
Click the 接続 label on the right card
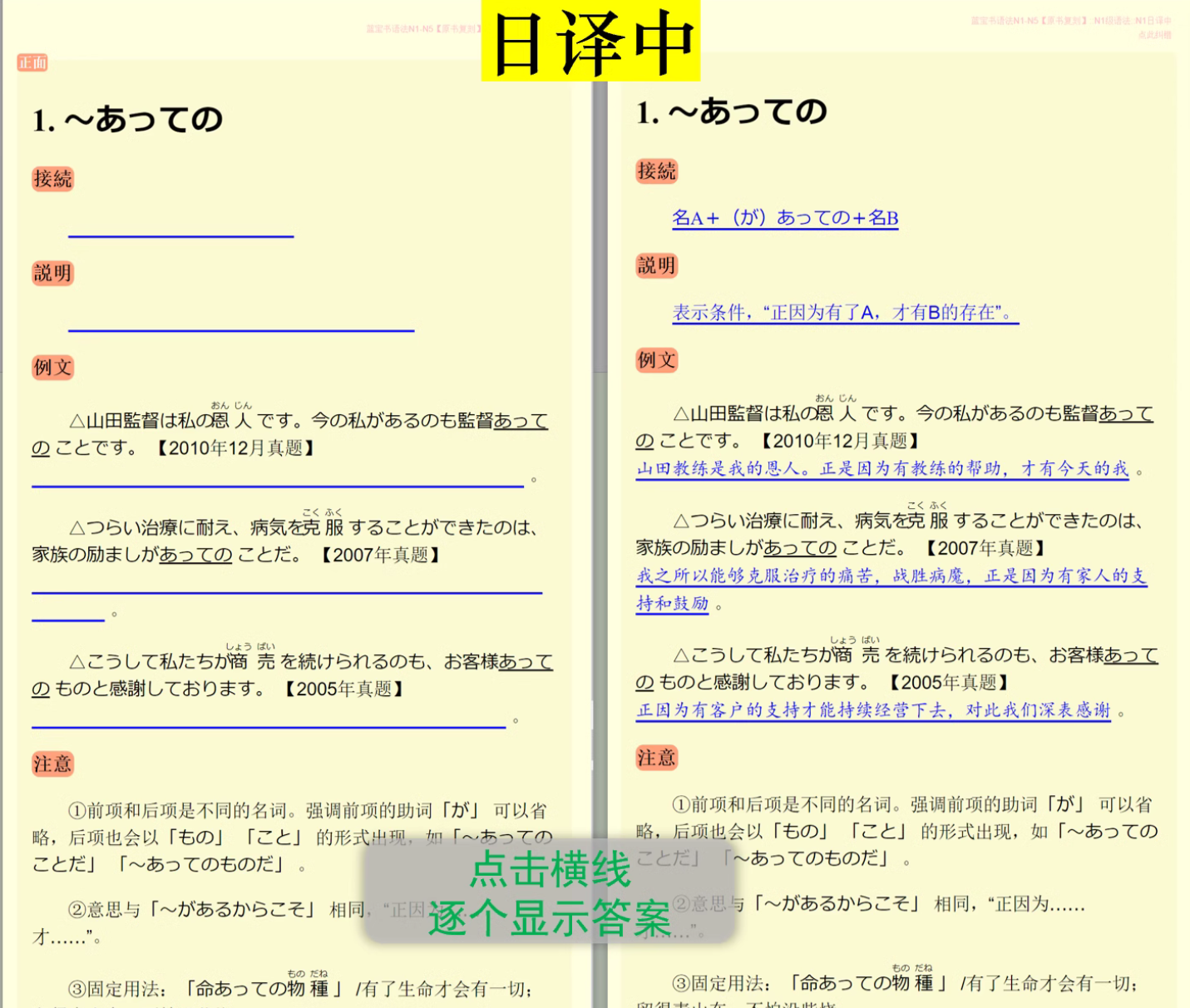coord(657,171)
